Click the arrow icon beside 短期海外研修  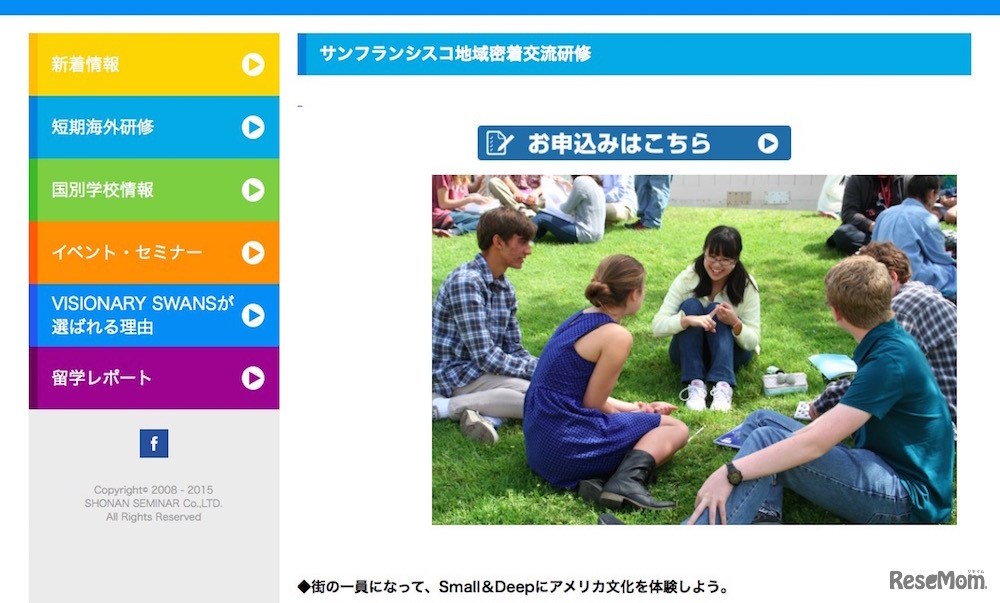pyautogui.click(x=253, y=127)
